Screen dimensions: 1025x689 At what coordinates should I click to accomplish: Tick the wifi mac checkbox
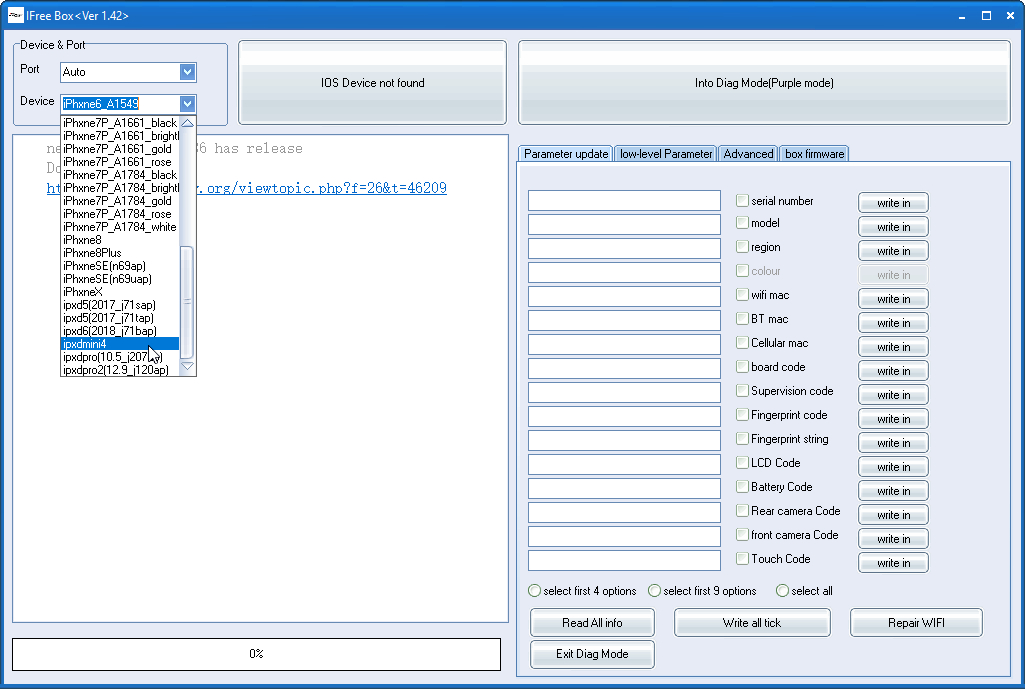click(742, 294)
